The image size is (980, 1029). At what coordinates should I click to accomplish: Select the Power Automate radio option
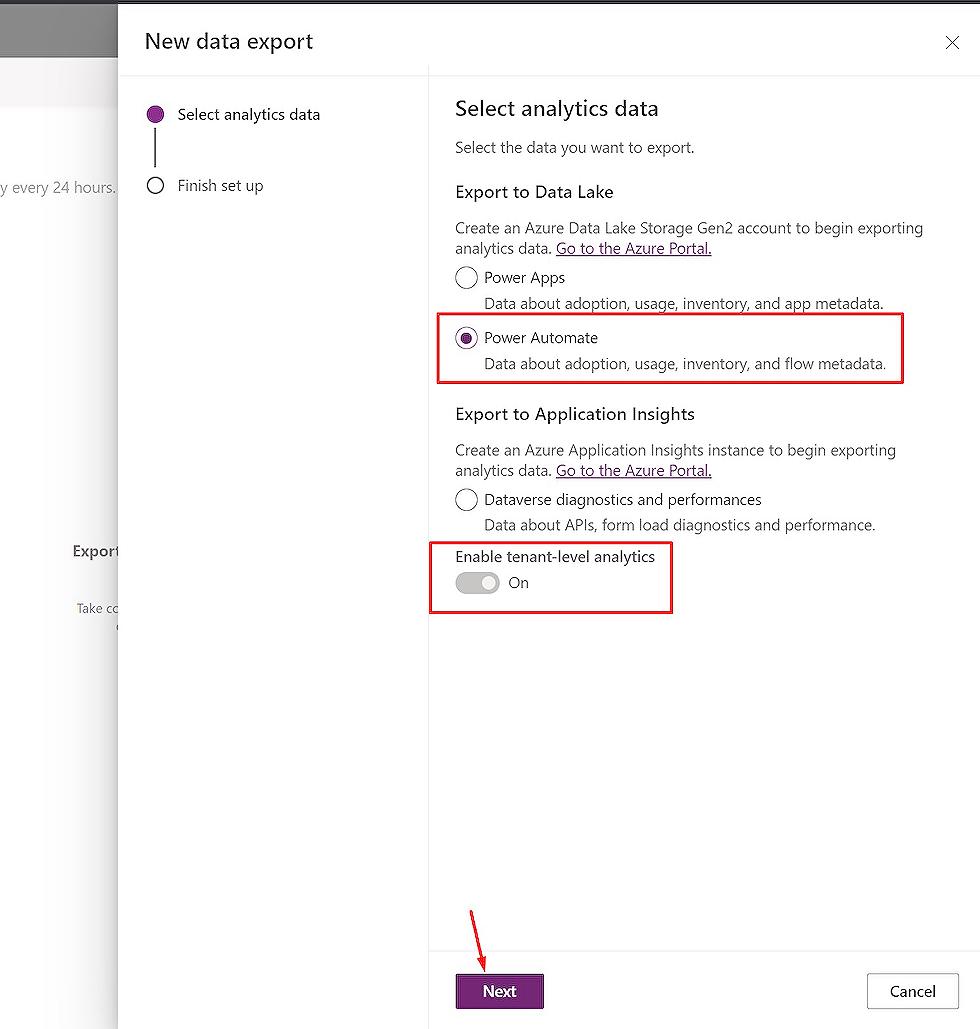point(466,338)
